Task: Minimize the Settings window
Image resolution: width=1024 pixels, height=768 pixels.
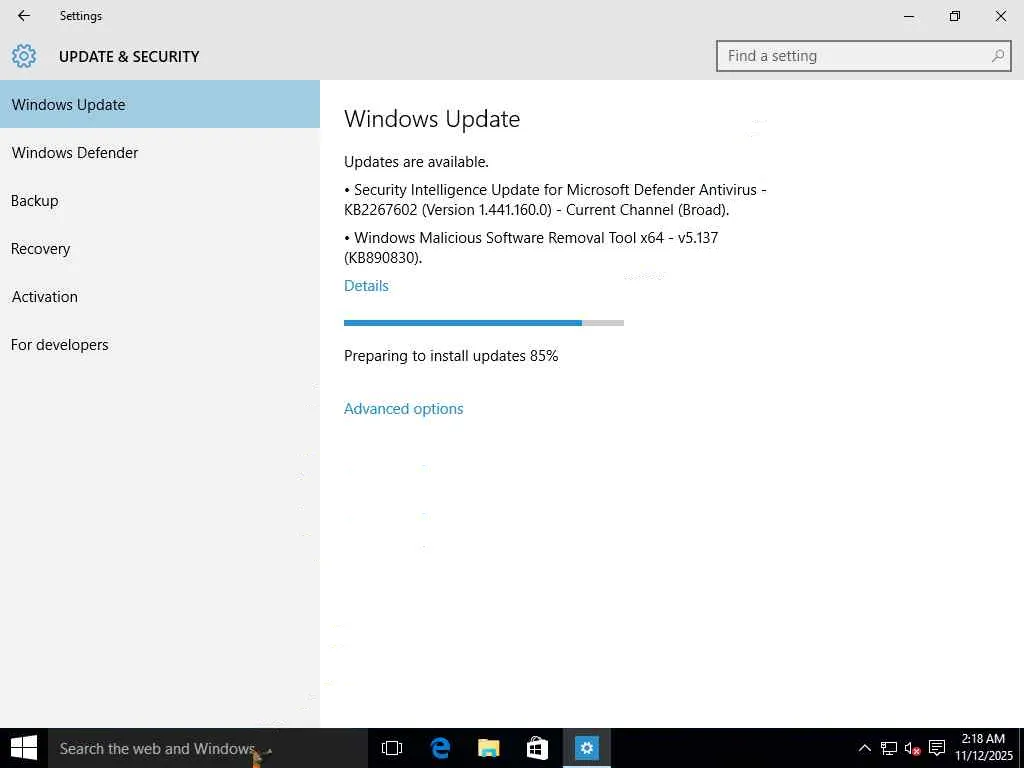Action: point(908,16)
